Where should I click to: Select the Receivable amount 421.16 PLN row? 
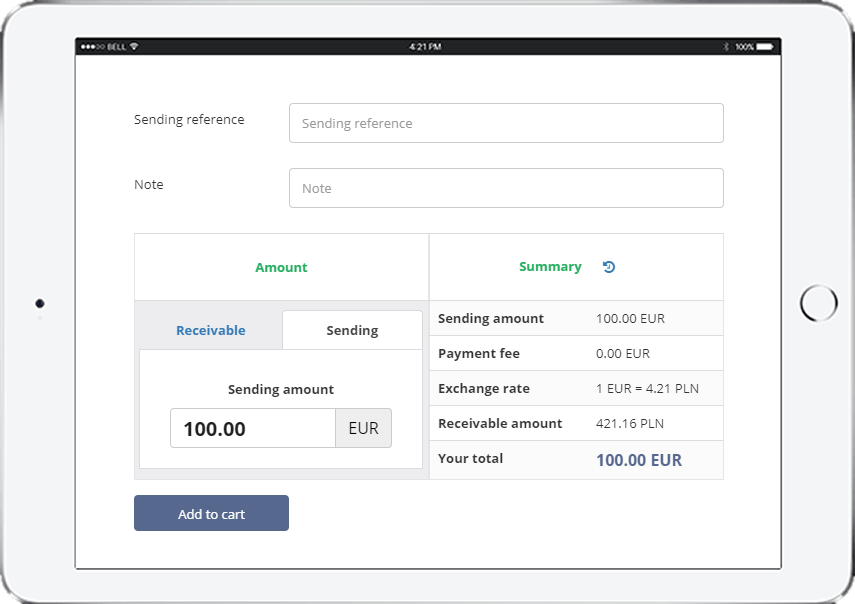tap(576, 423)
